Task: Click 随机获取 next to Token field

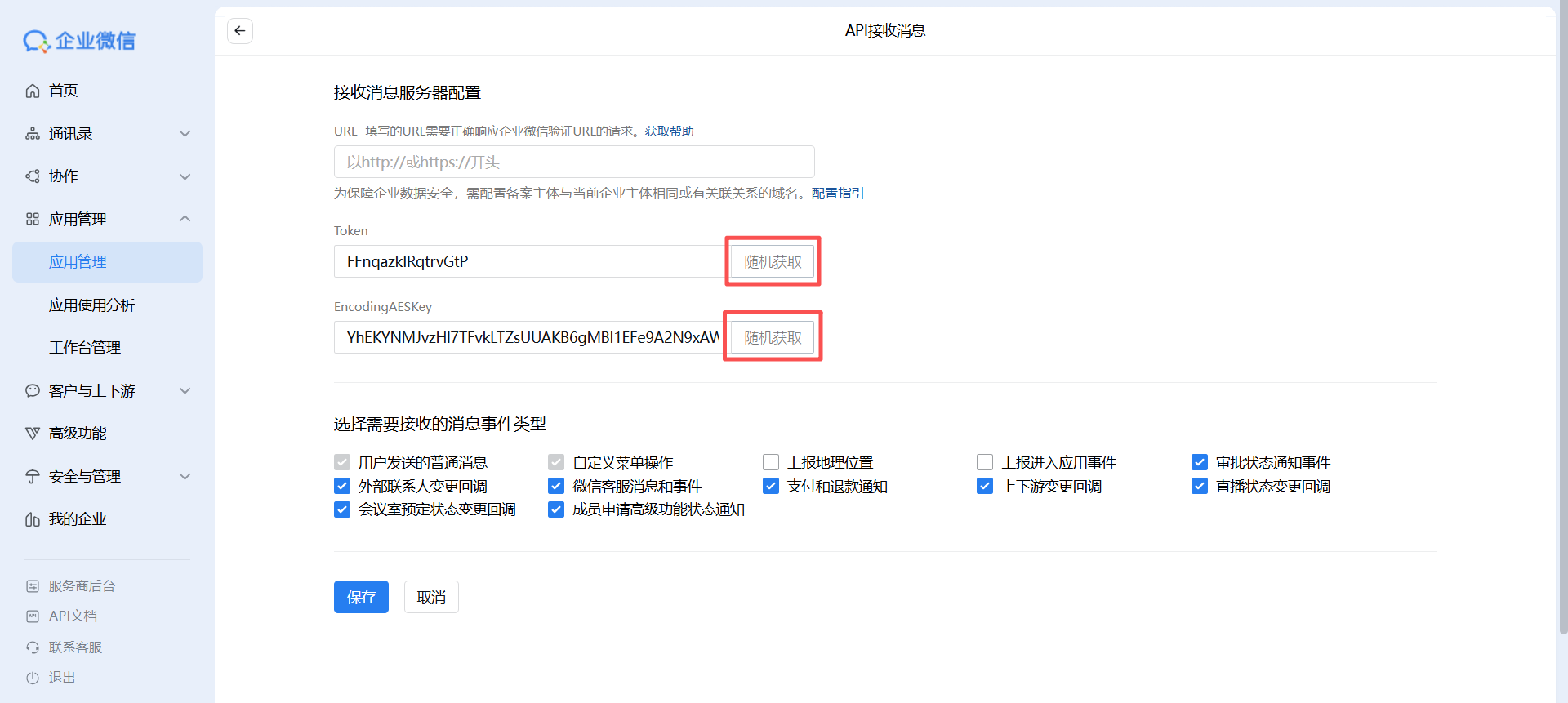Action: [x=773, y=262]
